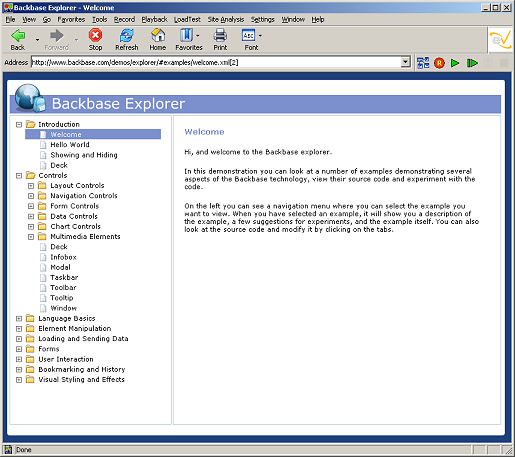Expand the Navigation Controls node
The height and width of the screenshot is (457, 515).
coord(31,196)
